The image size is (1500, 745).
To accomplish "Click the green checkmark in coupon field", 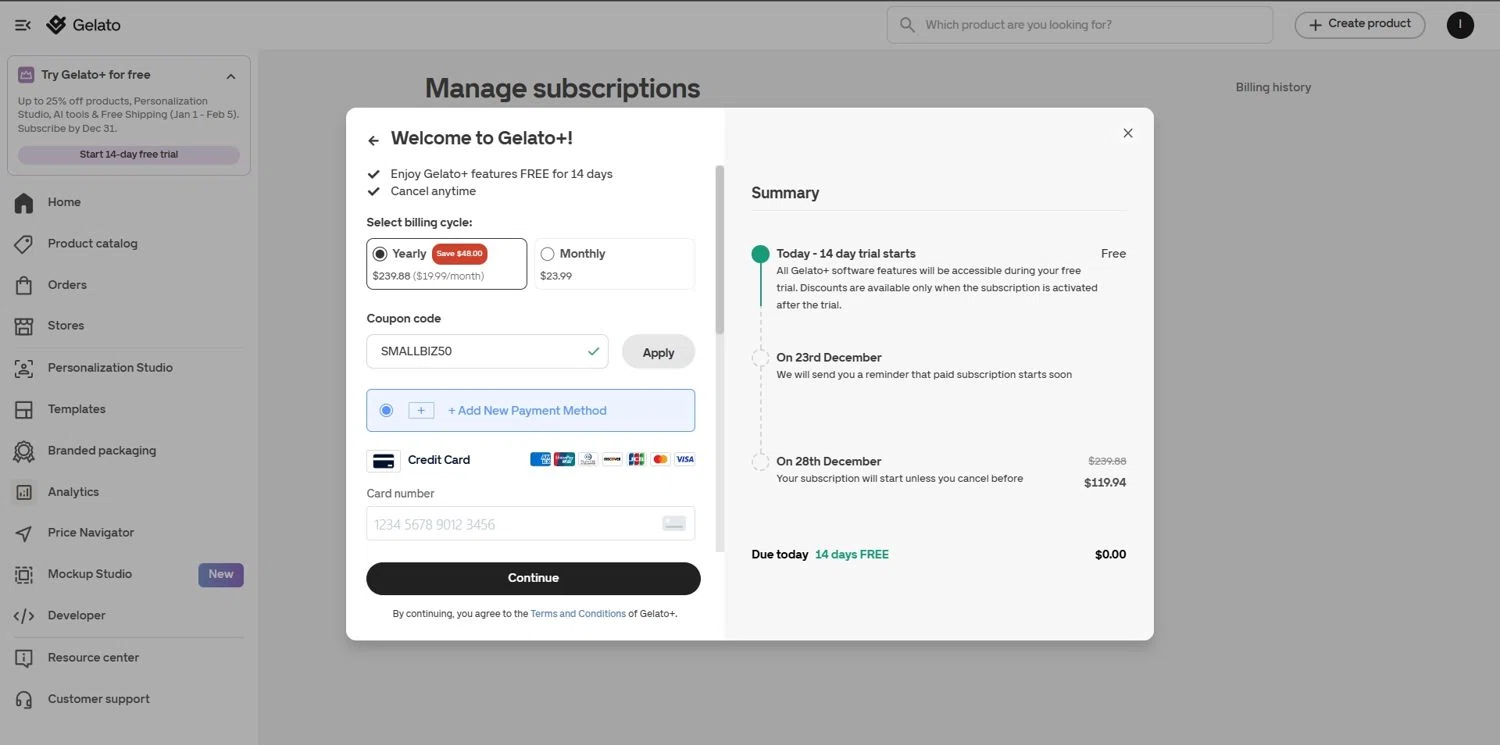I will coord(593,352).
